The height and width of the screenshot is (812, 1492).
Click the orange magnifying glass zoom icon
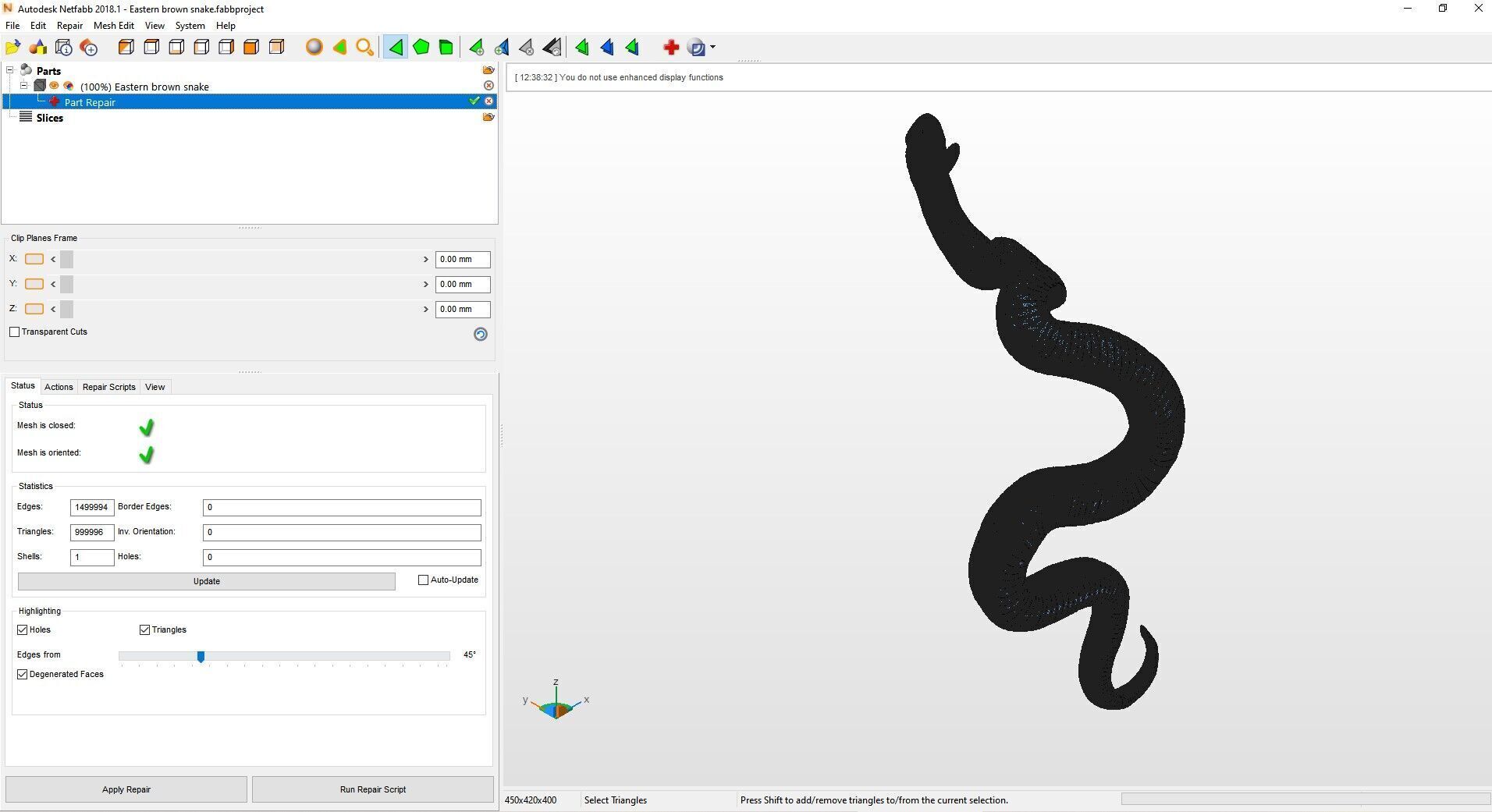coord(364,48)
